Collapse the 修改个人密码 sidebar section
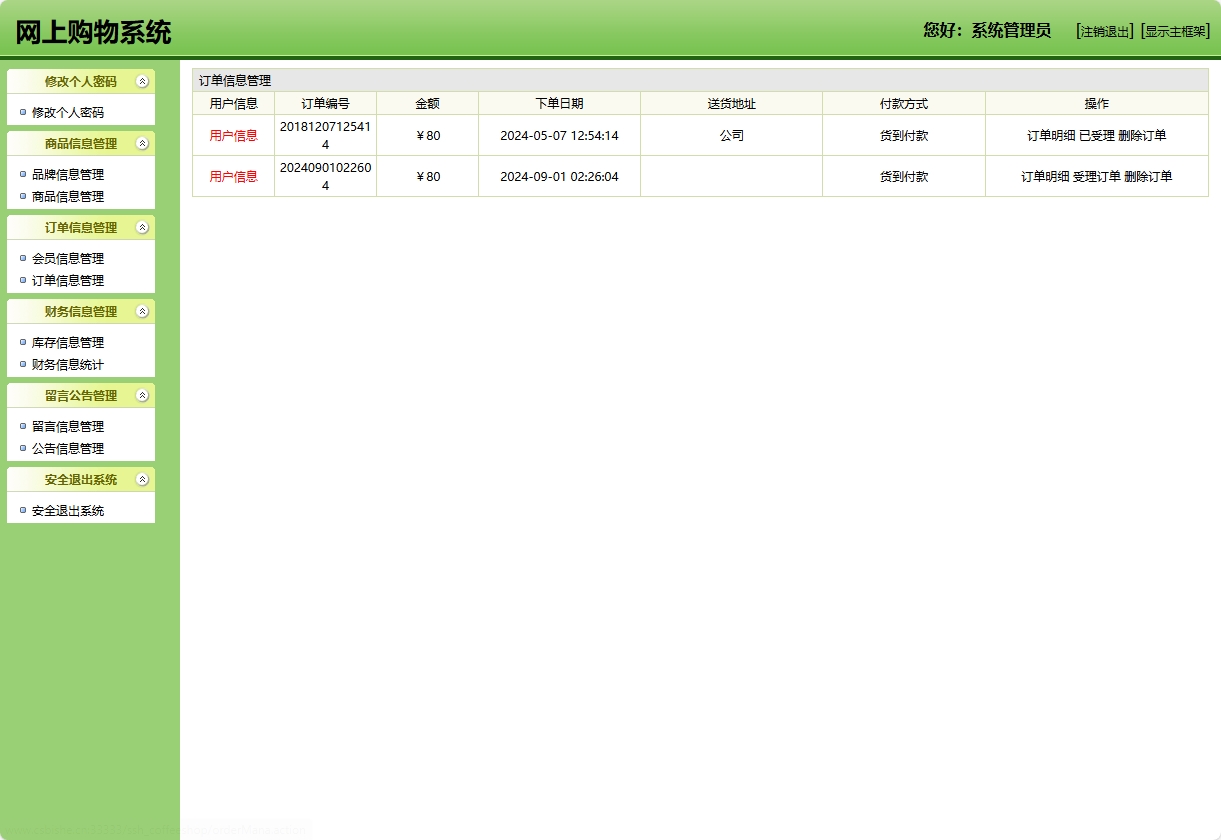This screenshot has width=1221, height=840. 142,82
